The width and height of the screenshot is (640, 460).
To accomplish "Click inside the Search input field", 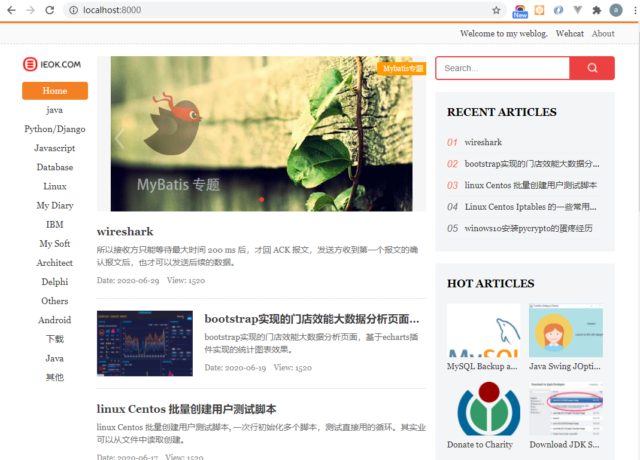I will point(502,68).
